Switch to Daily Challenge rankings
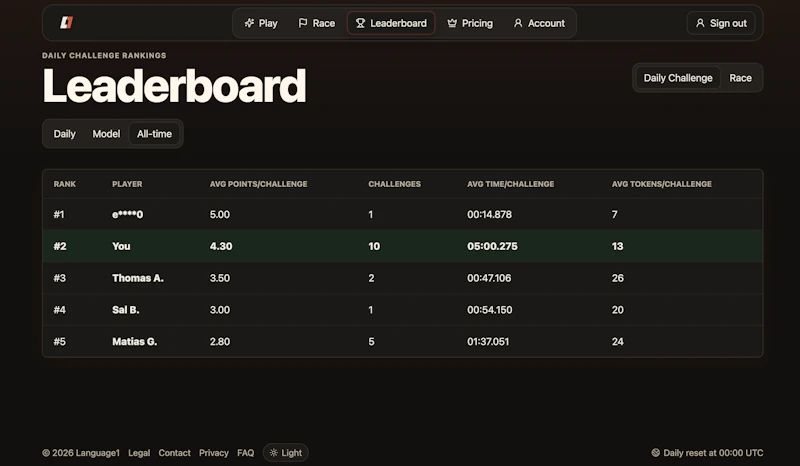 click(678, 78)
